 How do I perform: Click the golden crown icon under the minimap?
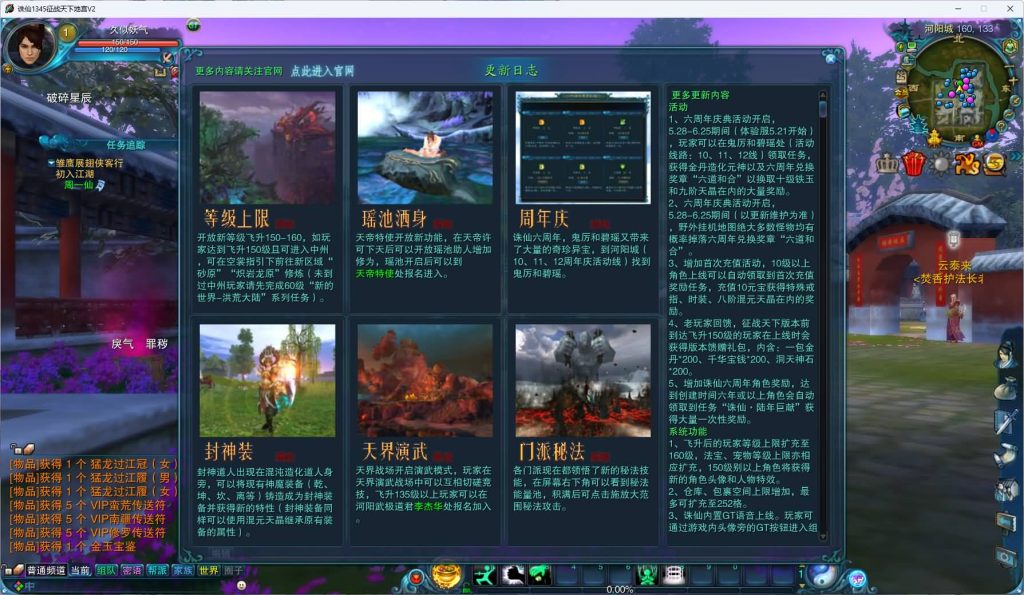(x=887, y=164)
